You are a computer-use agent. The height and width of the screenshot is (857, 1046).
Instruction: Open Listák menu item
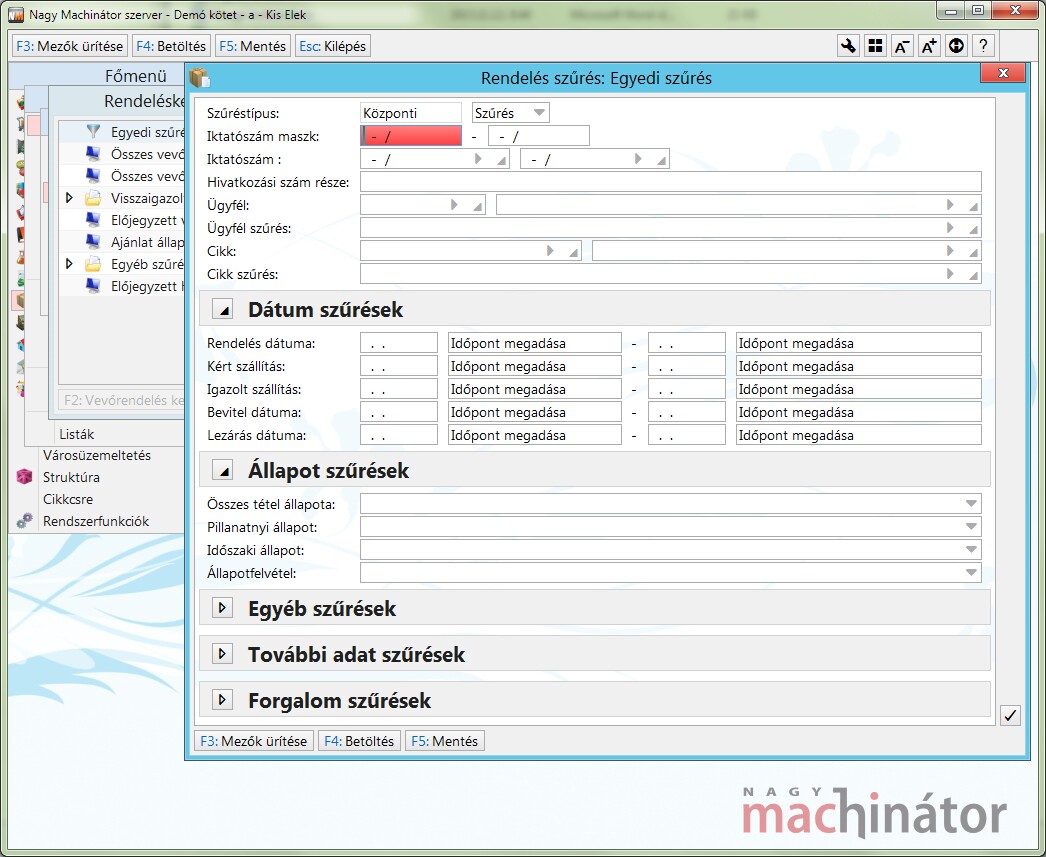77,434
